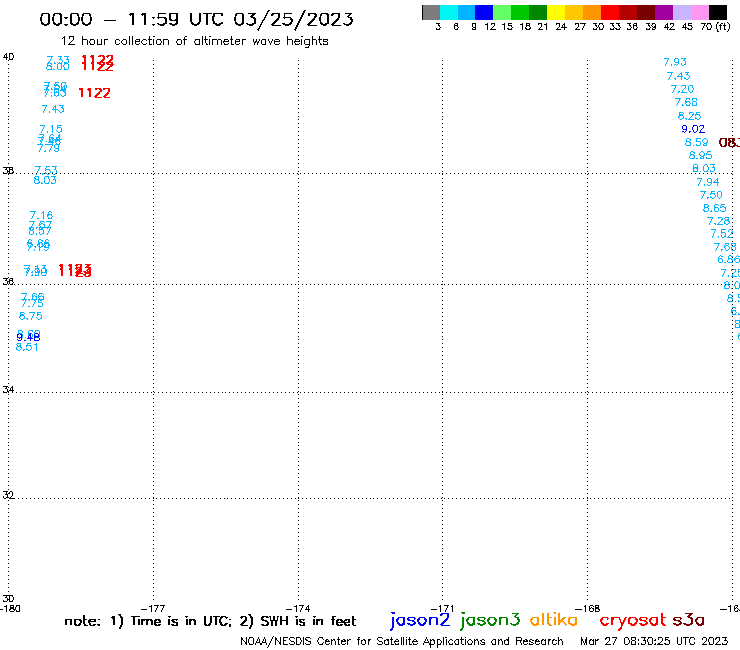This screenshot has height=650, width=740.
Task: Click the 7.79 wave height value
Action: pos(49,149)
